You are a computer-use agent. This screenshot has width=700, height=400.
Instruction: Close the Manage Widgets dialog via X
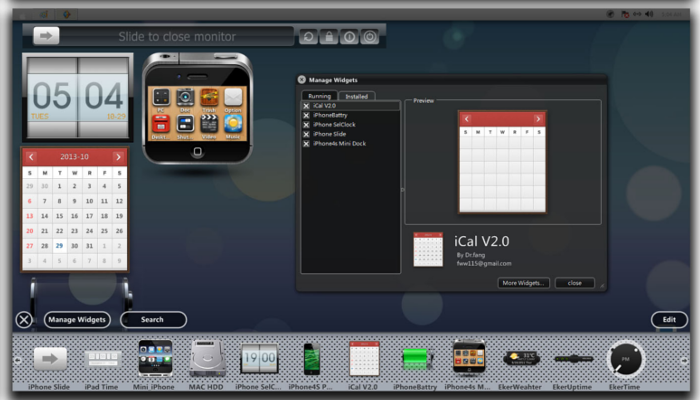click(x=302, y=79)
